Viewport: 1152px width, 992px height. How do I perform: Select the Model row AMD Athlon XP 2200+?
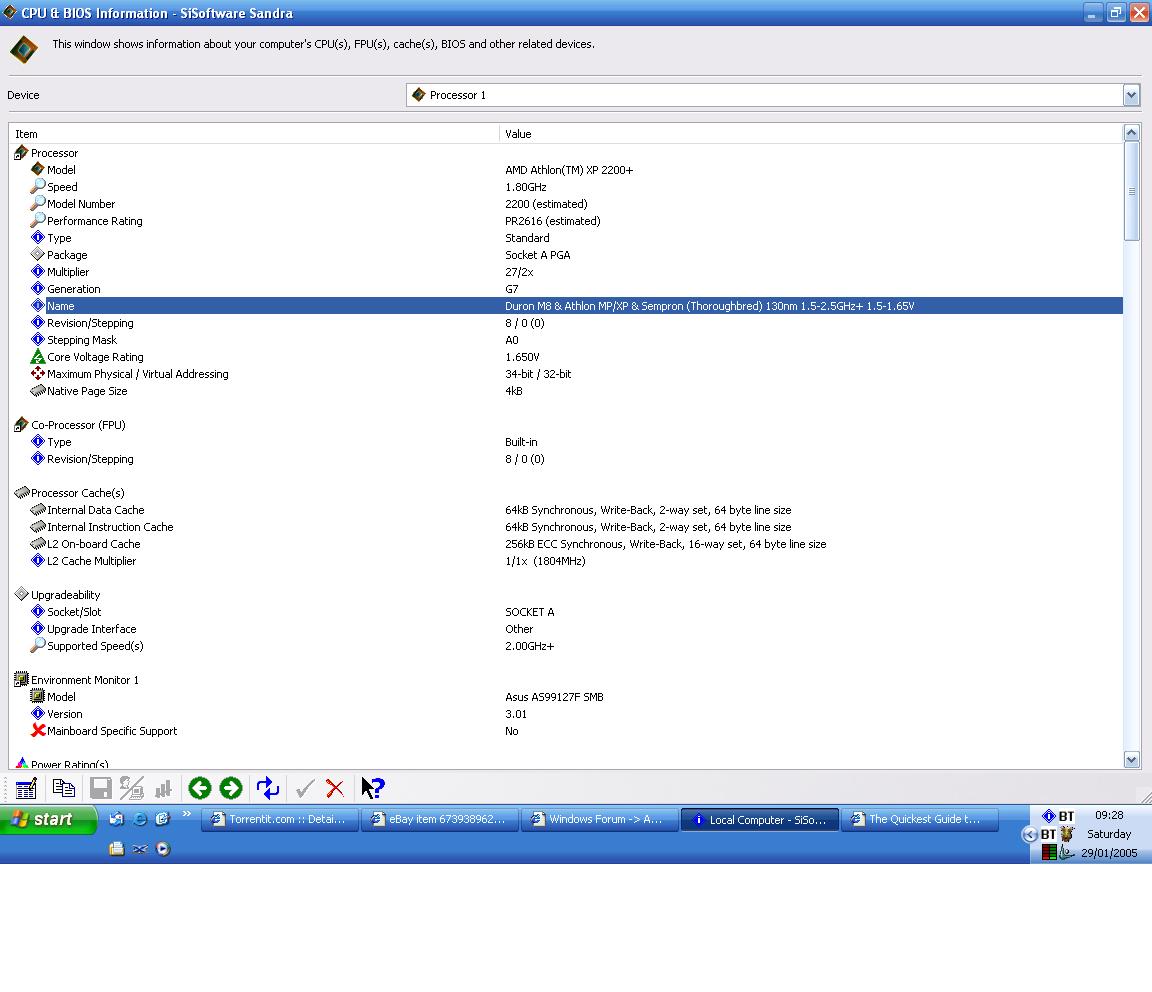coord(577,170)
